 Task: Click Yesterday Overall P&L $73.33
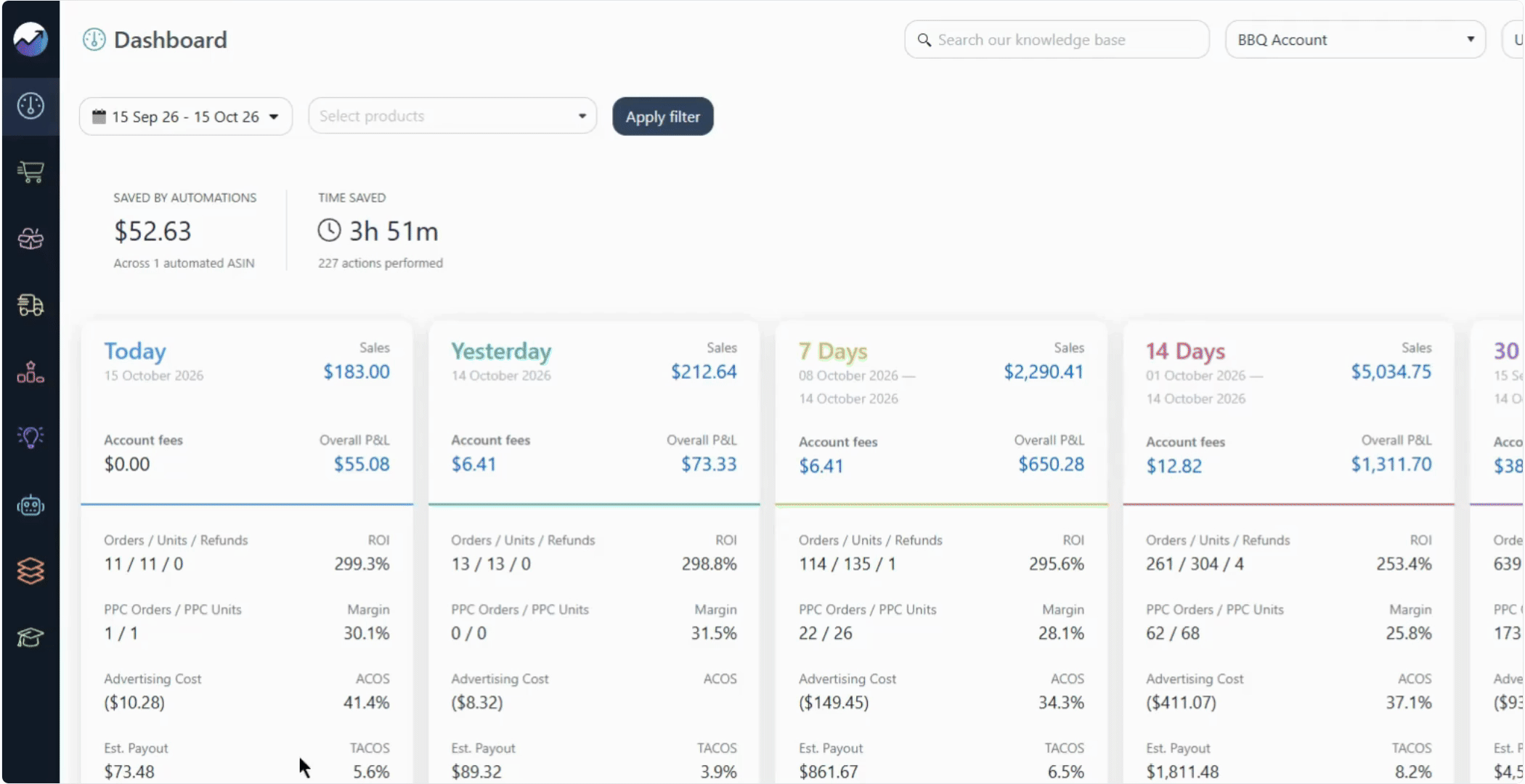tap(709, 464)
